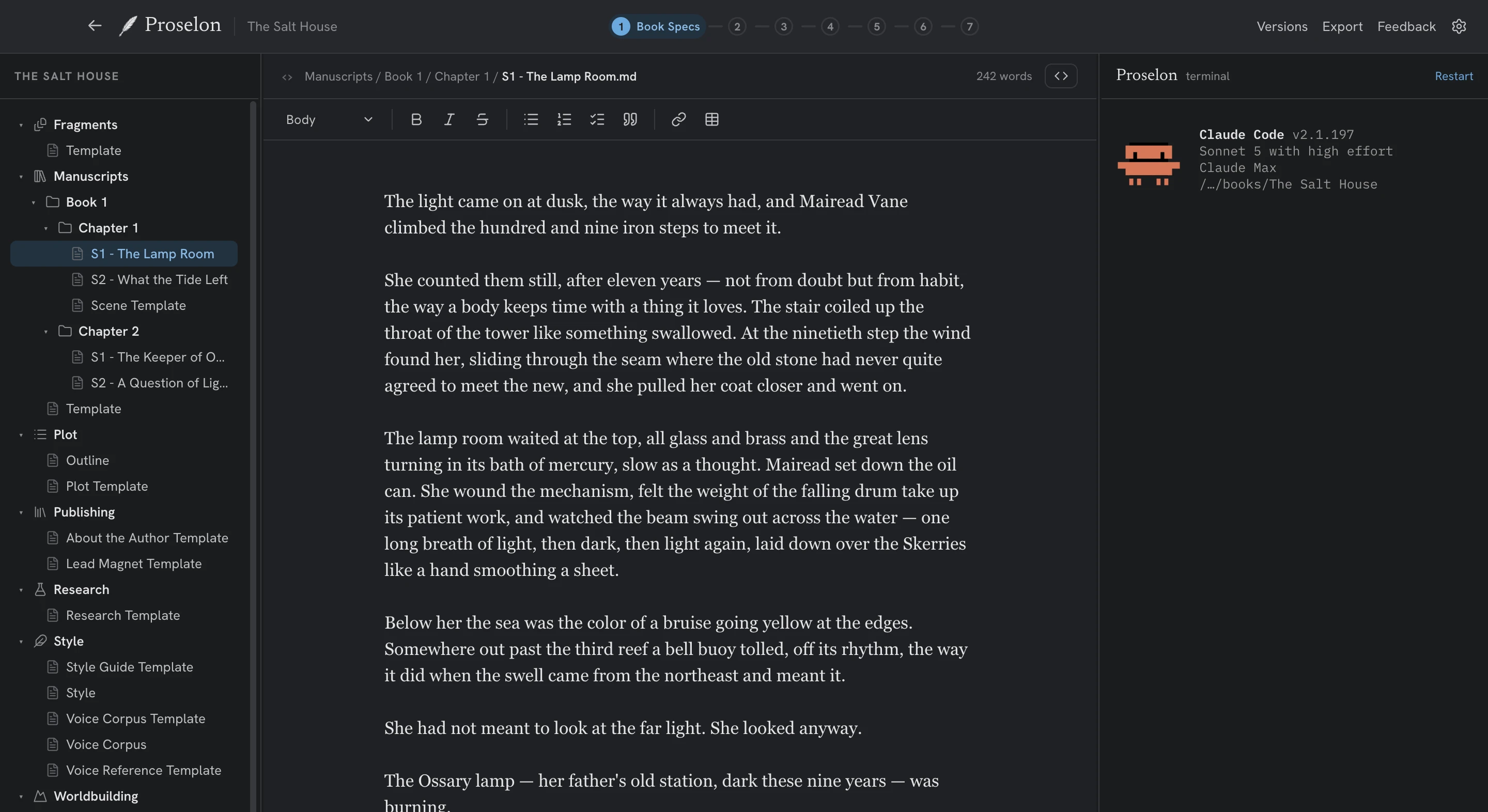1488x812 pixels.
Task: Open Voice Reference Template file
Action: [123, 770]
